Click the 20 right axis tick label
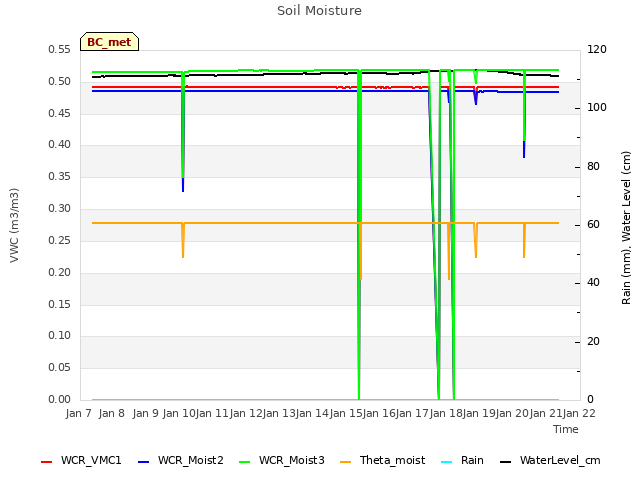 [593, 341]
